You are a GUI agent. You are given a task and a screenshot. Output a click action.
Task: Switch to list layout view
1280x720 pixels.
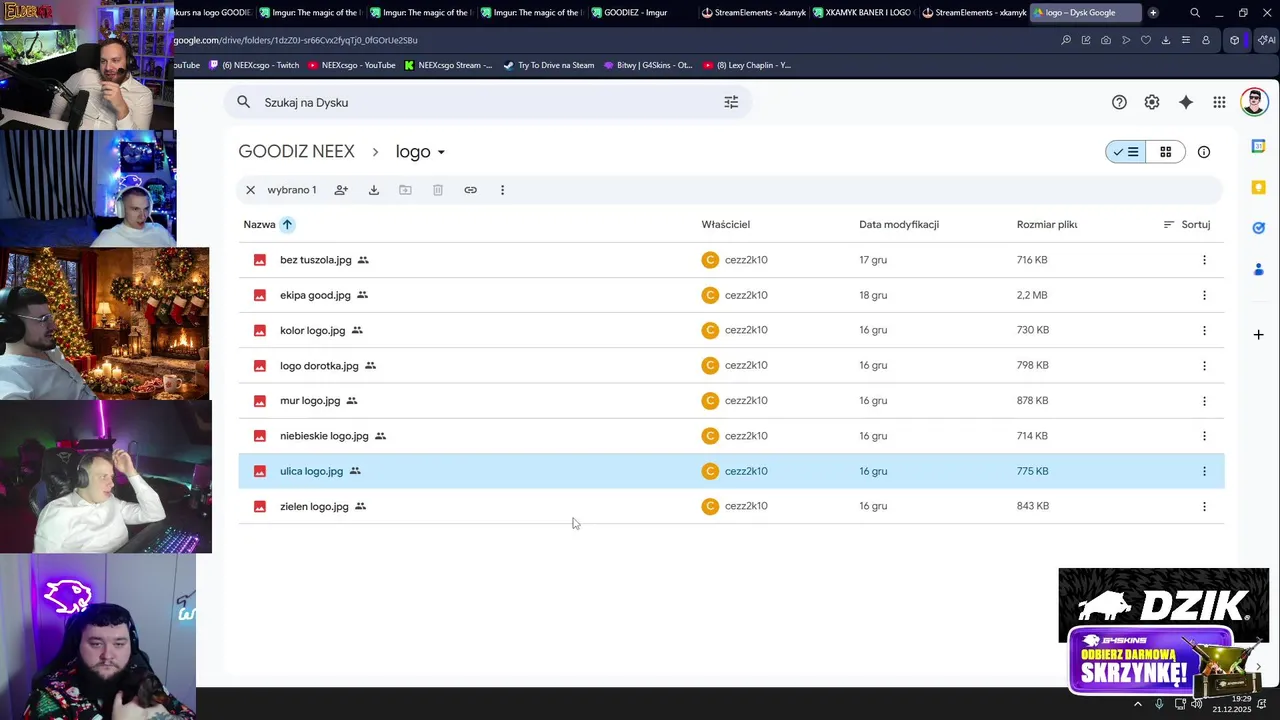click(1126, 152)
